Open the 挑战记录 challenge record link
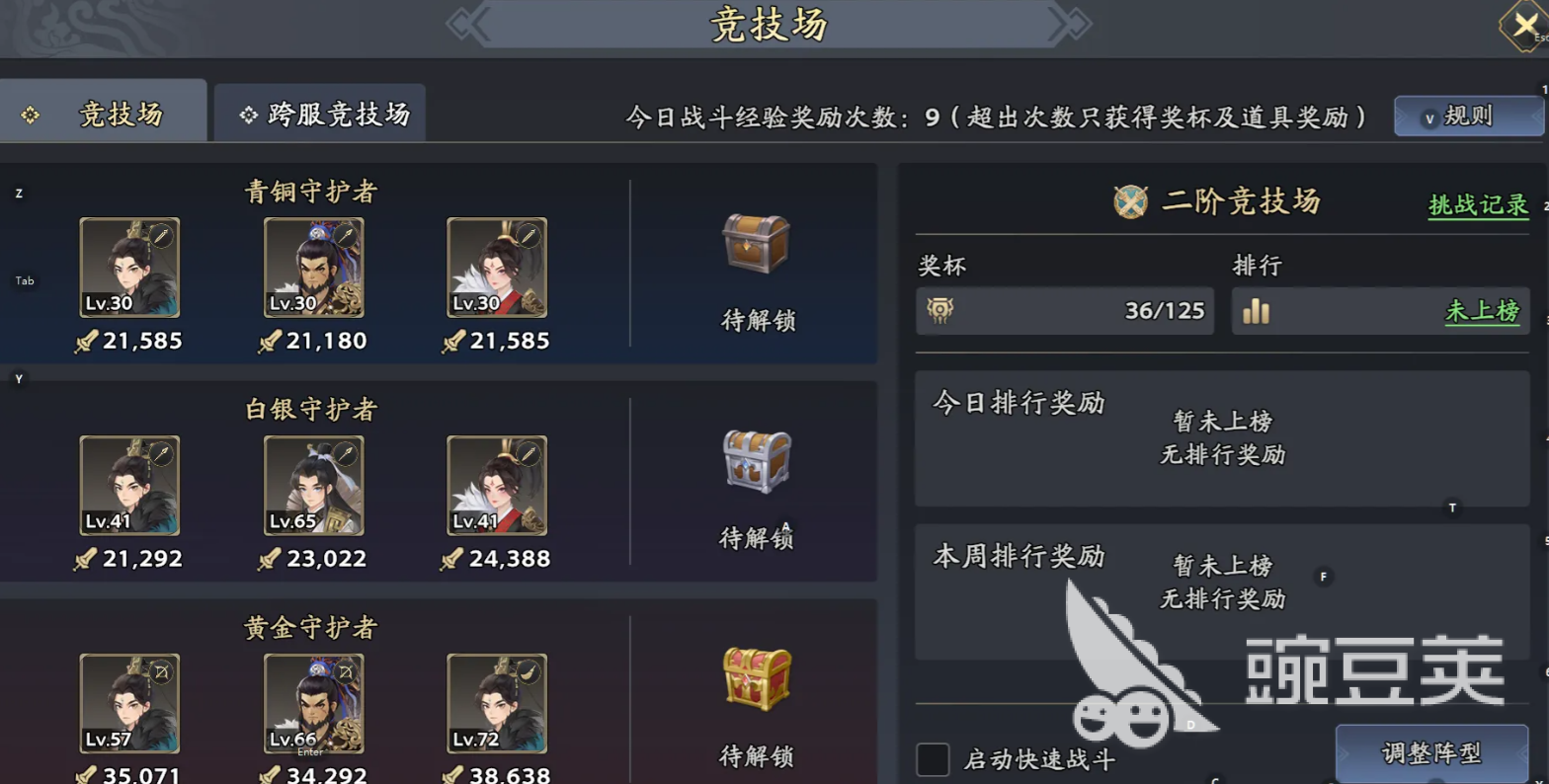1549x784 pixels. click(x=1478, y=204)
